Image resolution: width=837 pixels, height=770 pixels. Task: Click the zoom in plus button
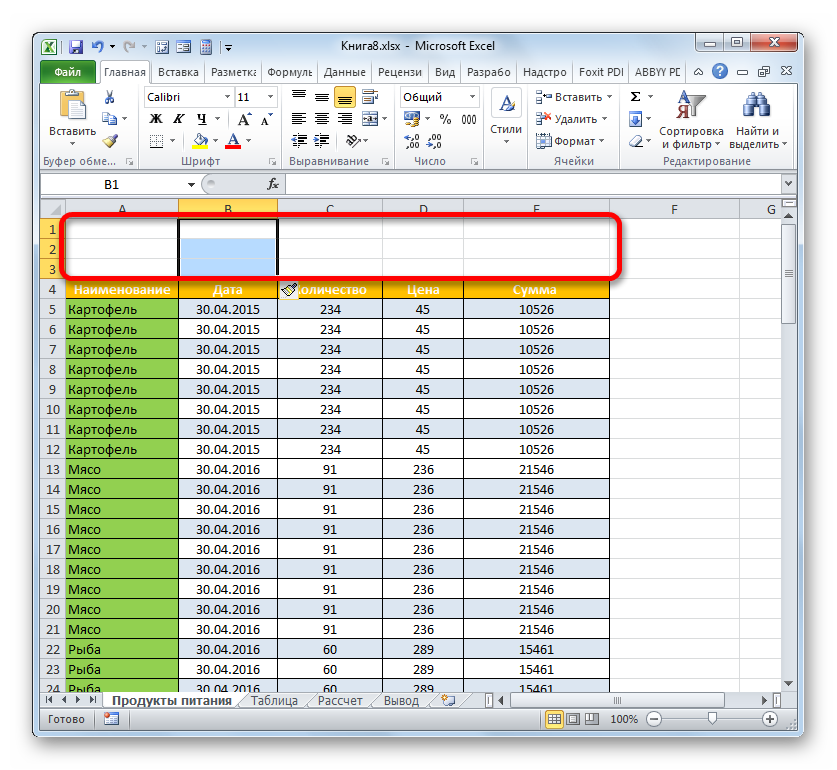click(x=769, y=719)
